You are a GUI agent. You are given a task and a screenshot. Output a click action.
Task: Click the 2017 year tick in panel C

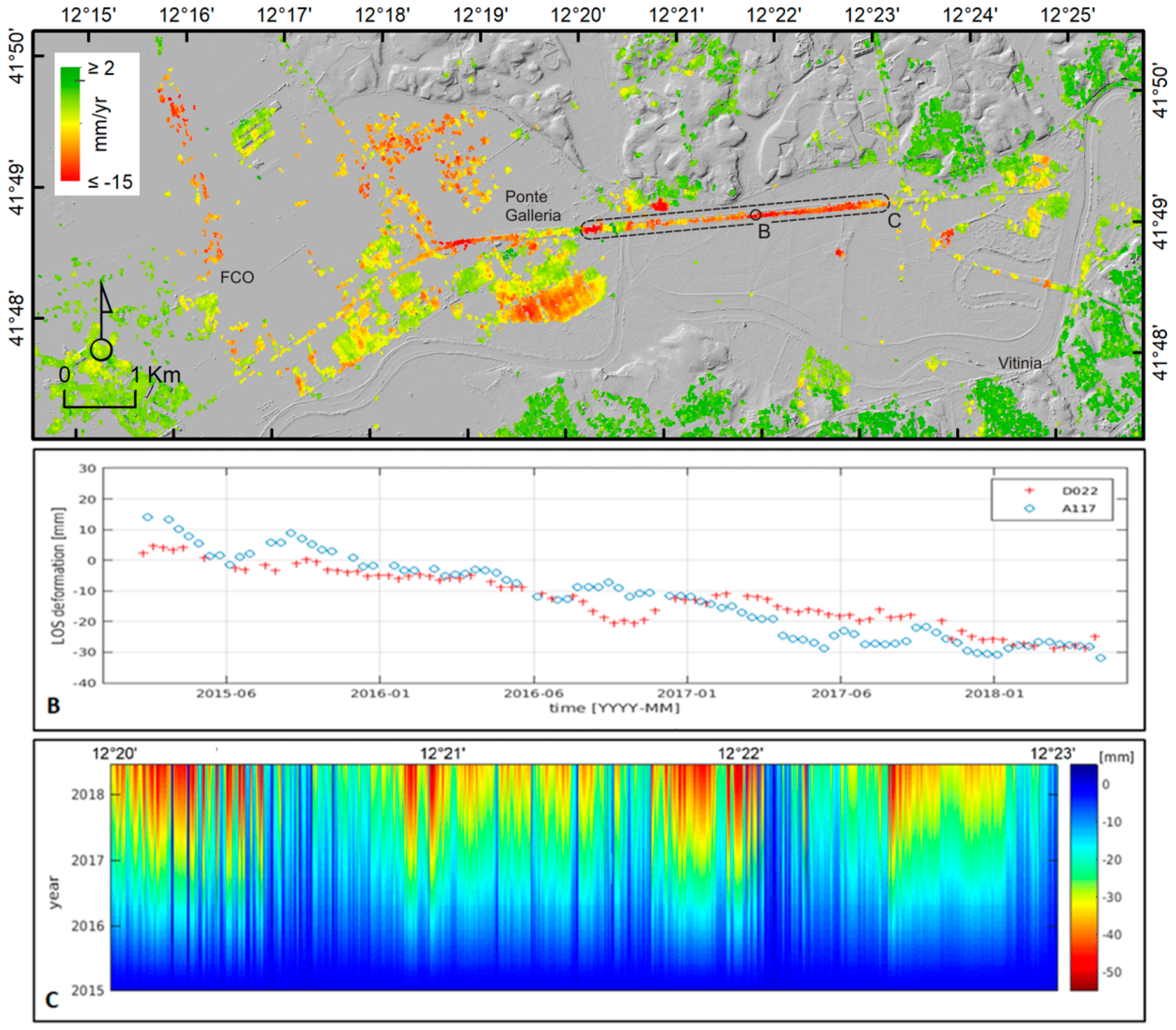point(87,861)
